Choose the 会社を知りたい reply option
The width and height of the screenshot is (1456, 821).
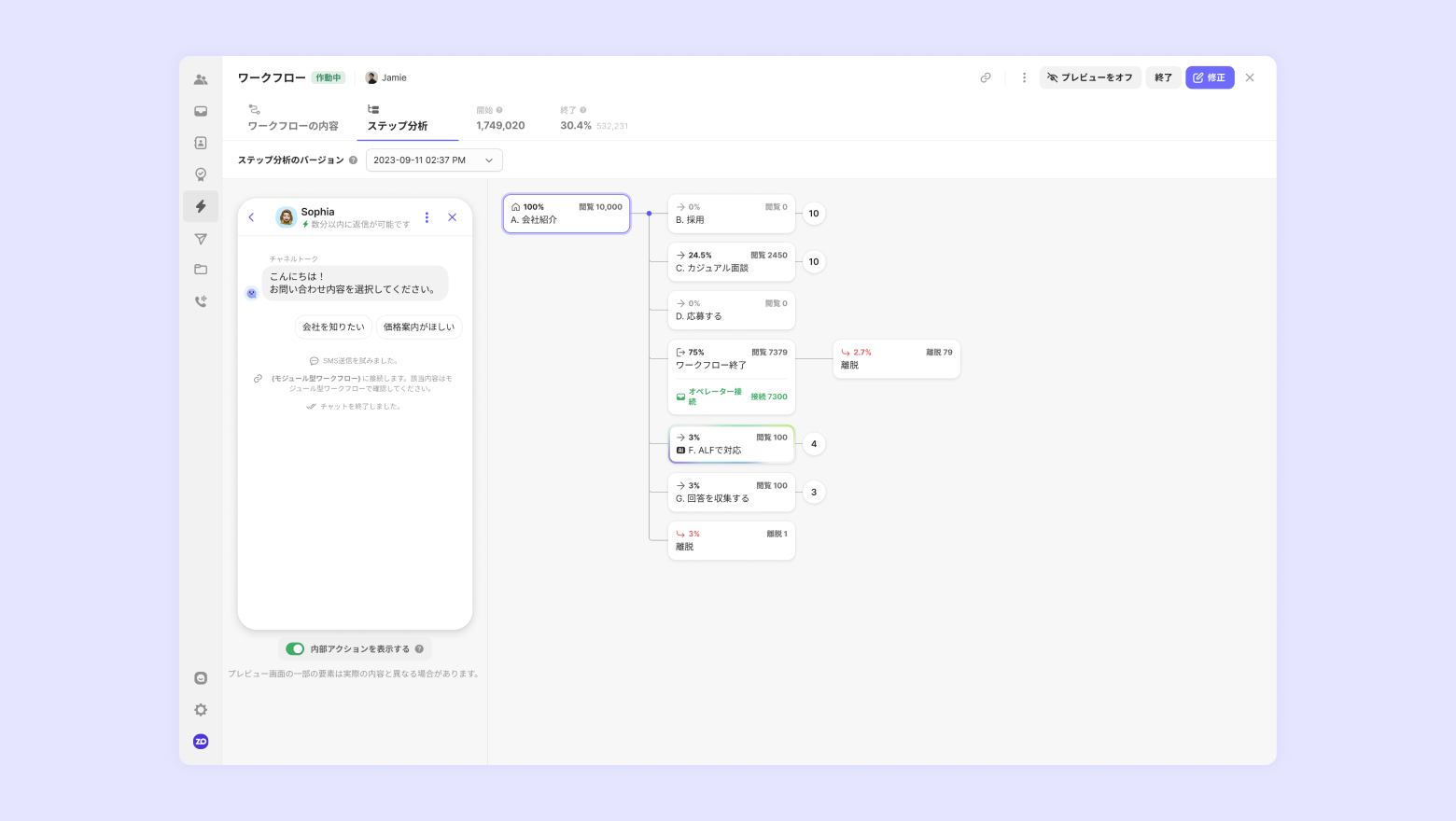[333, 327]
